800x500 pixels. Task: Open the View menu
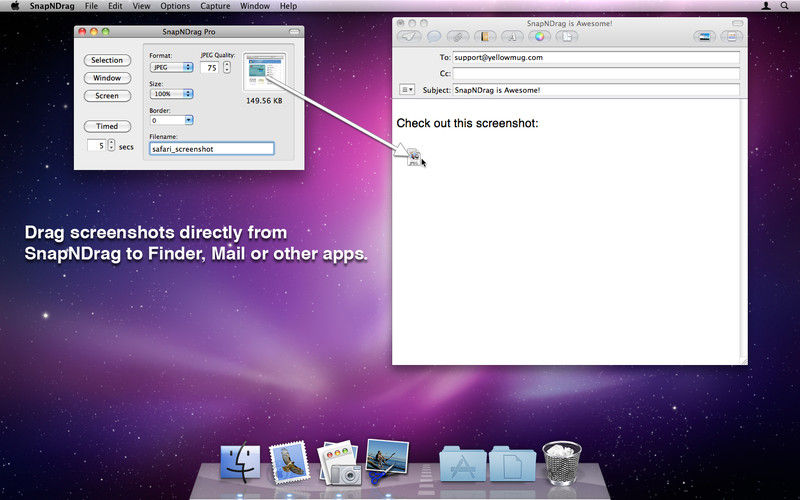click(141, 6)
